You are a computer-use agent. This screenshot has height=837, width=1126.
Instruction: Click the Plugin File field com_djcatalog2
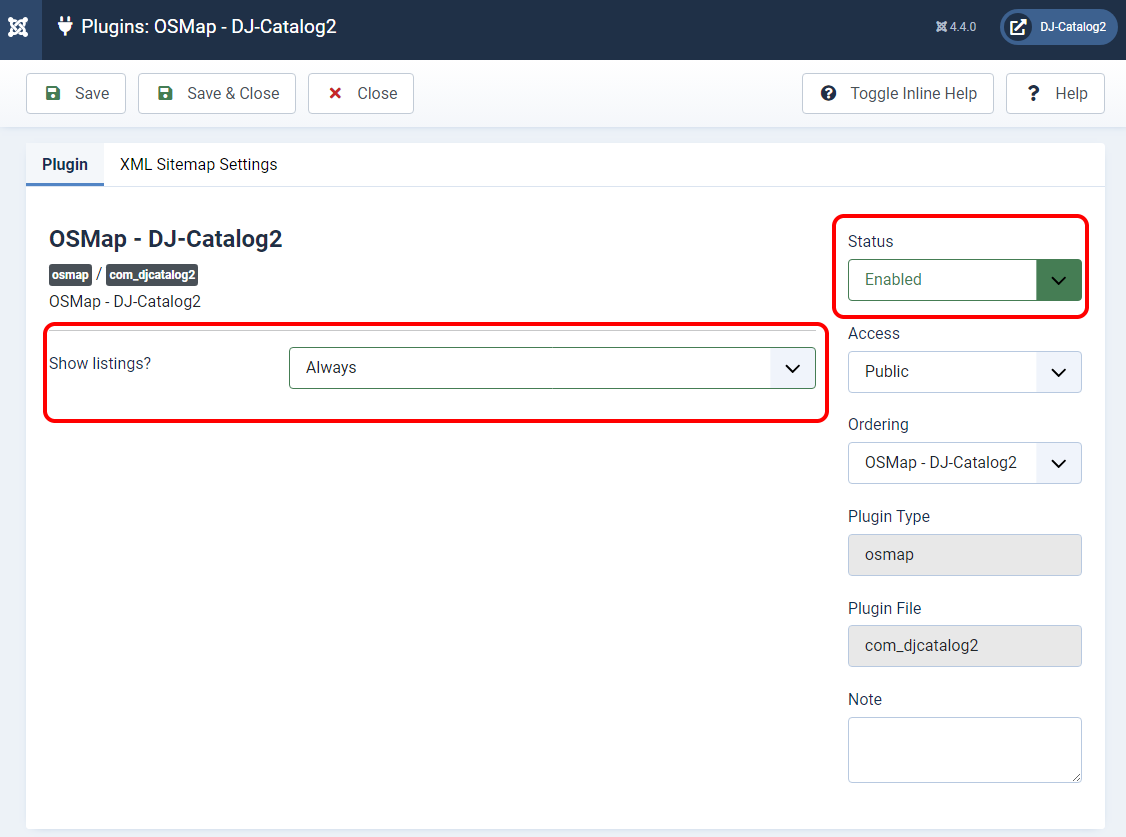(x=964, y=646)
